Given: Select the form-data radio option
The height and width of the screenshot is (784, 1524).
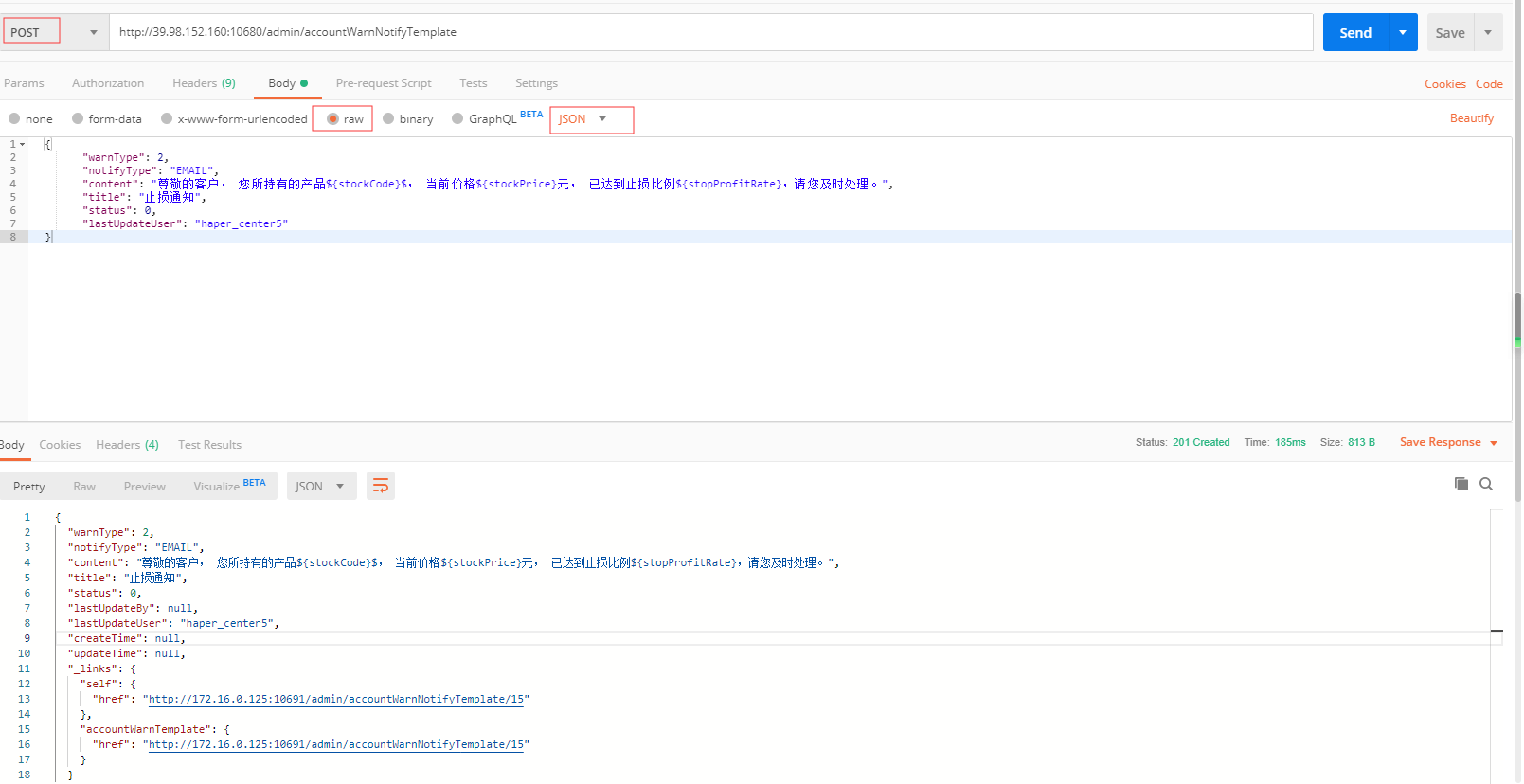Looking at the screenshot, I should (x=78, y=118).
